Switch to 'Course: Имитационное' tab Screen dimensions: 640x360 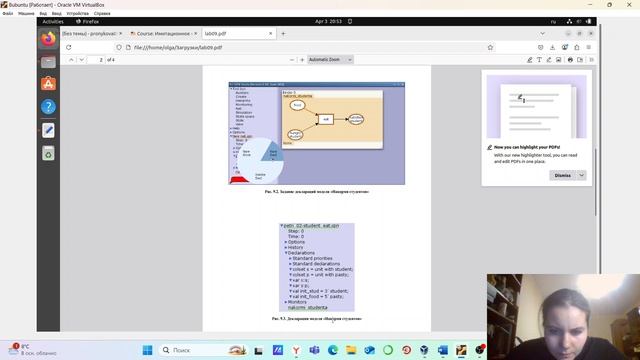(x=163, y=33)
